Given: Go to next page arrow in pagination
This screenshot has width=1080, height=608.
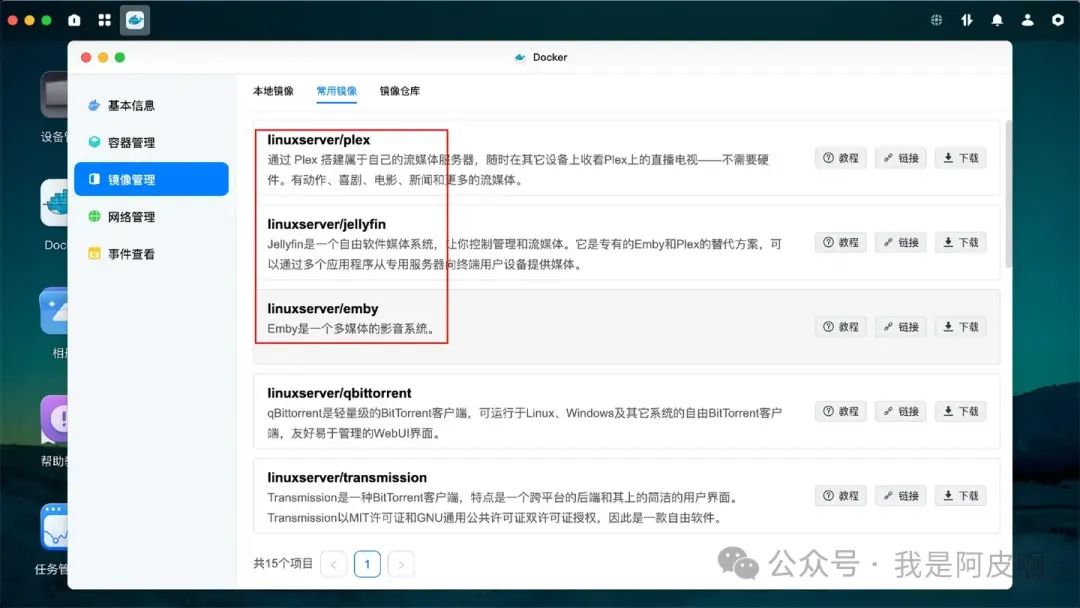Looking at the screenshot, I should pos(401,565).
